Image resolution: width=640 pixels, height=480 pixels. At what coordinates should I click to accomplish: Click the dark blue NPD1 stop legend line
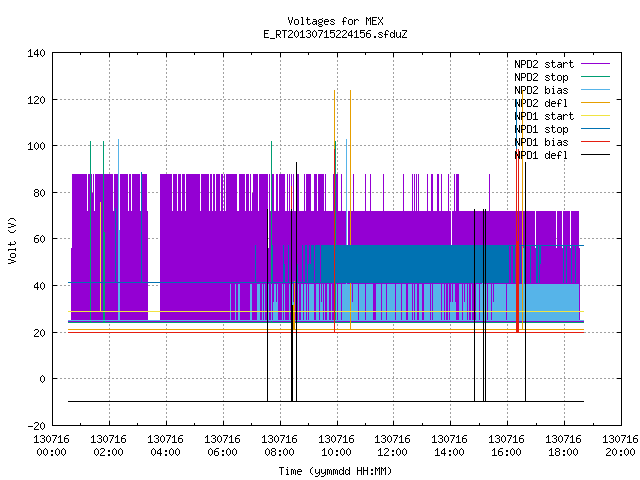tap(595, 129)
